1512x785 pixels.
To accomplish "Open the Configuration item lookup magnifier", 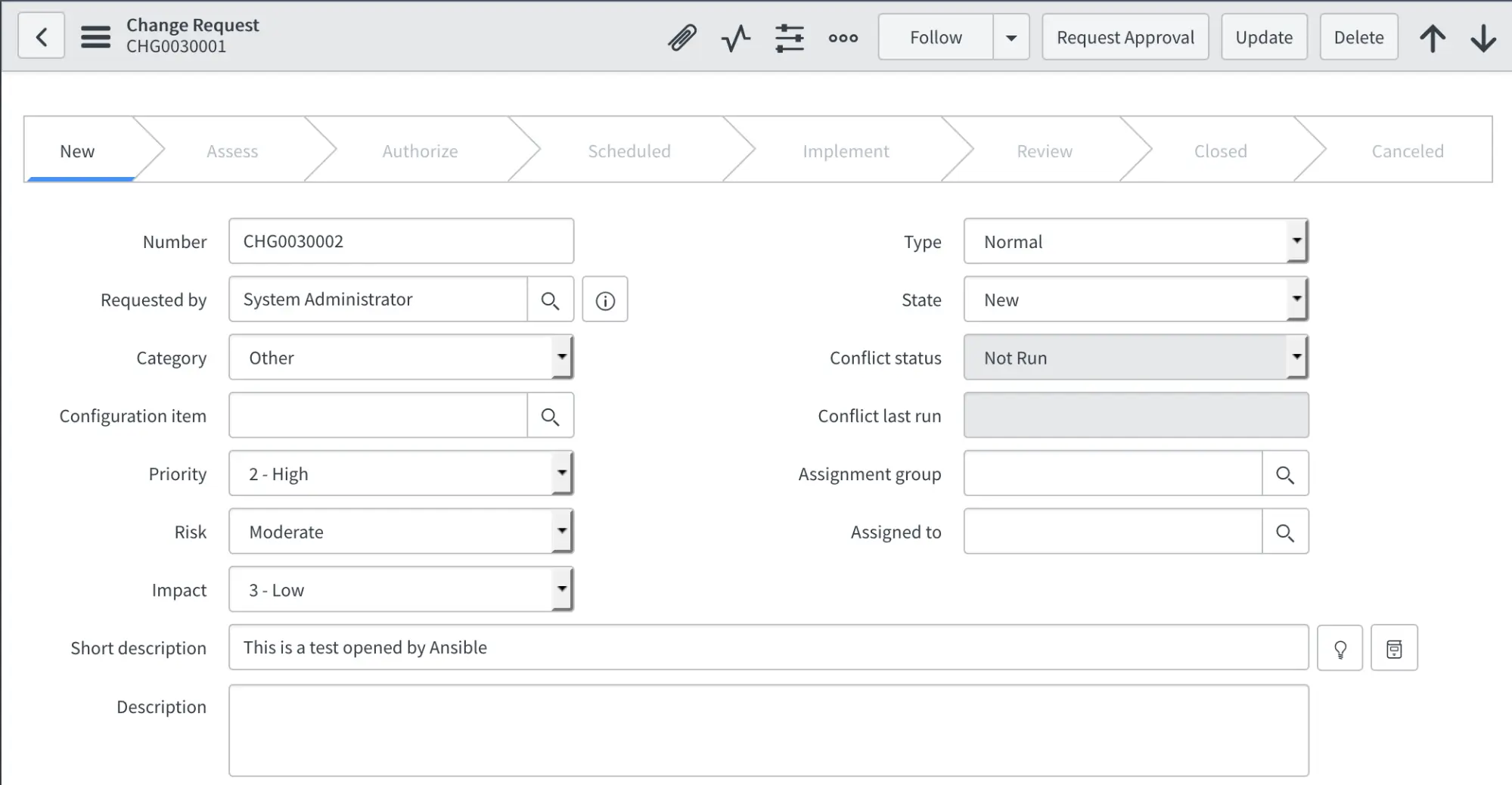I will coord(551,415).
